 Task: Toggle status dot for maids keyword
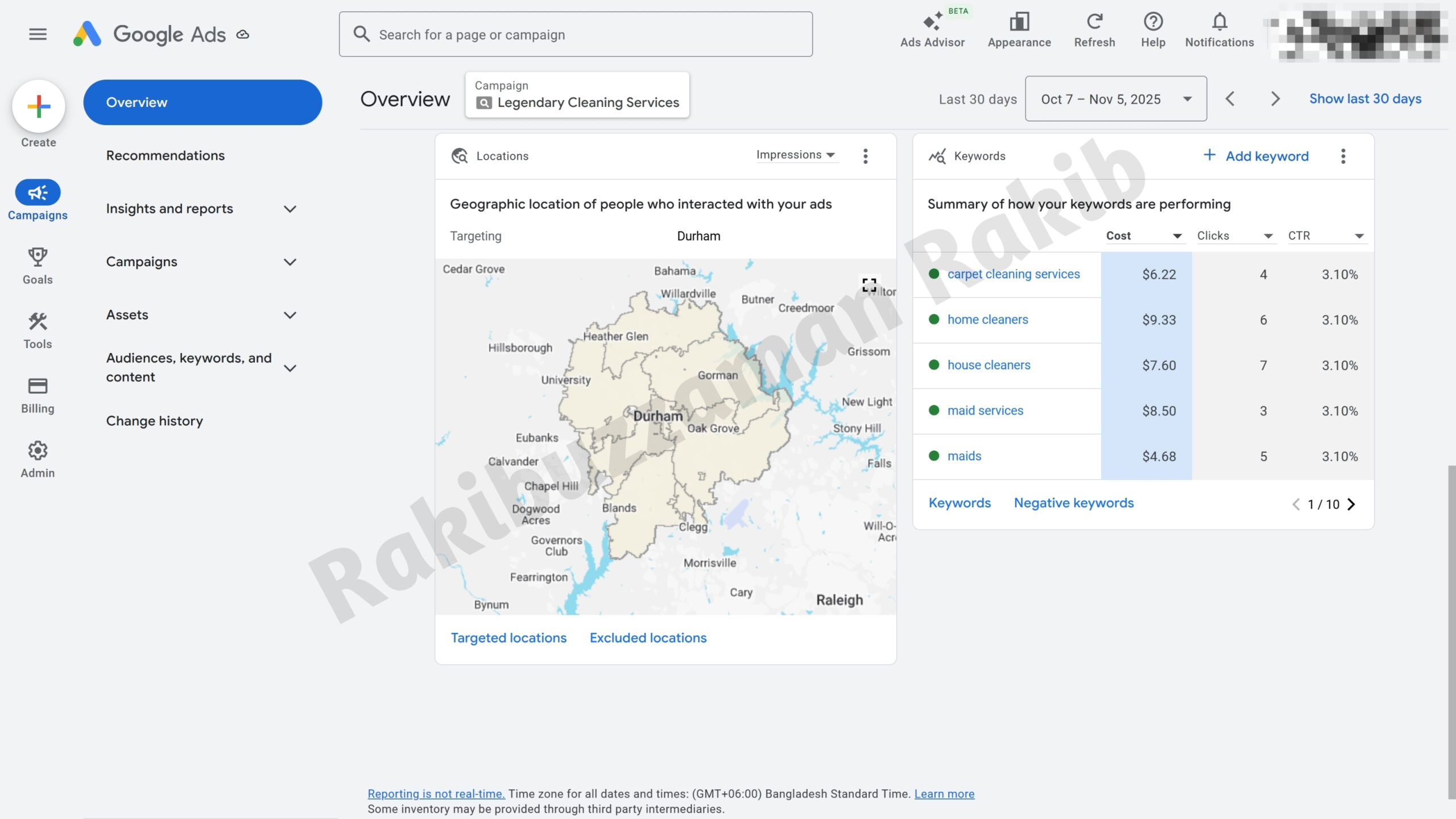click(x=934, y=456)
